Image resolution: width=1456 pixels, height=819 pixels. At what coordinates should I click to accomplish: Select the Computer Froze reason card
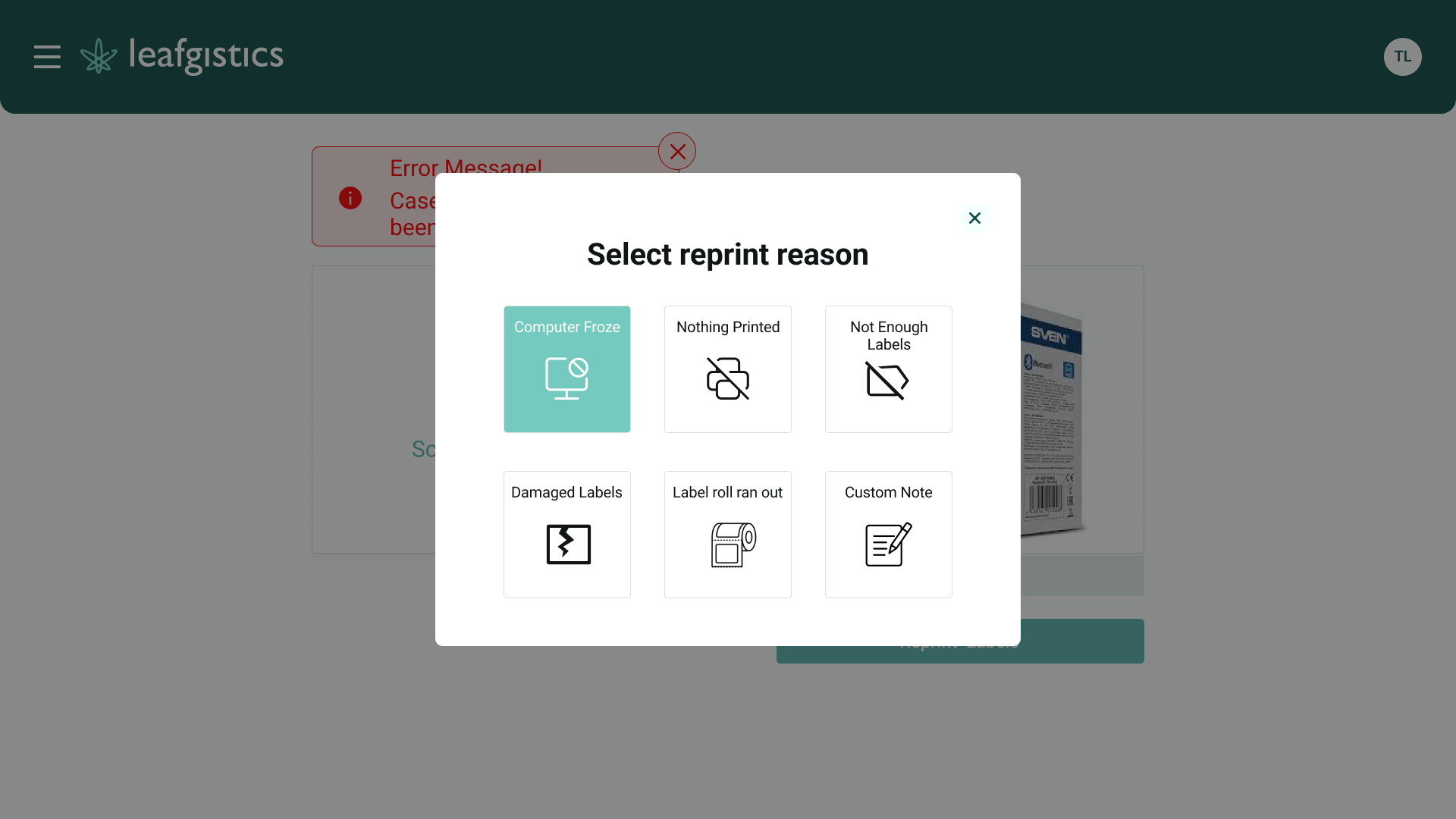567,369
